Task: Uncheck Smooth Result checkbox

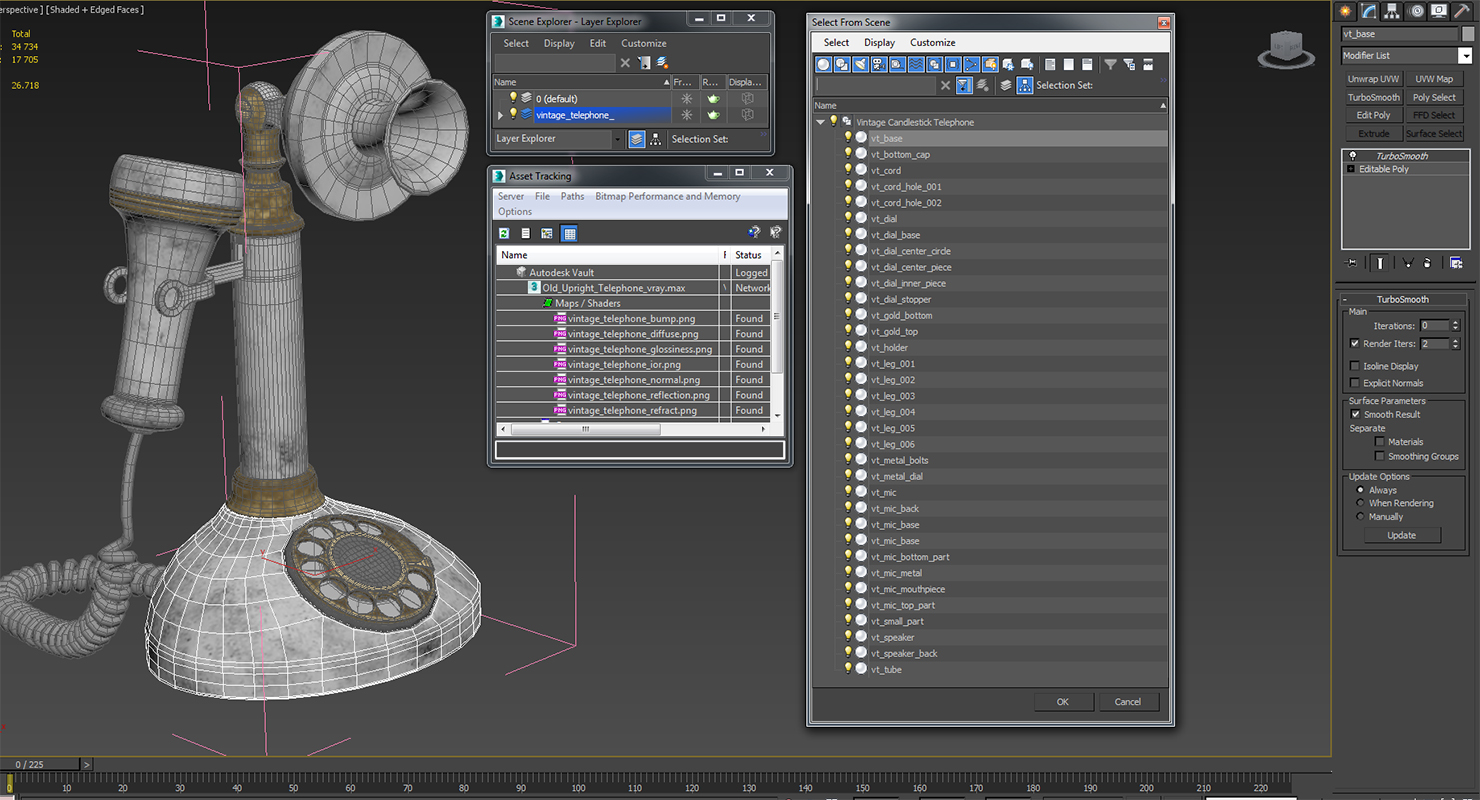Action: click(1355, 414)
